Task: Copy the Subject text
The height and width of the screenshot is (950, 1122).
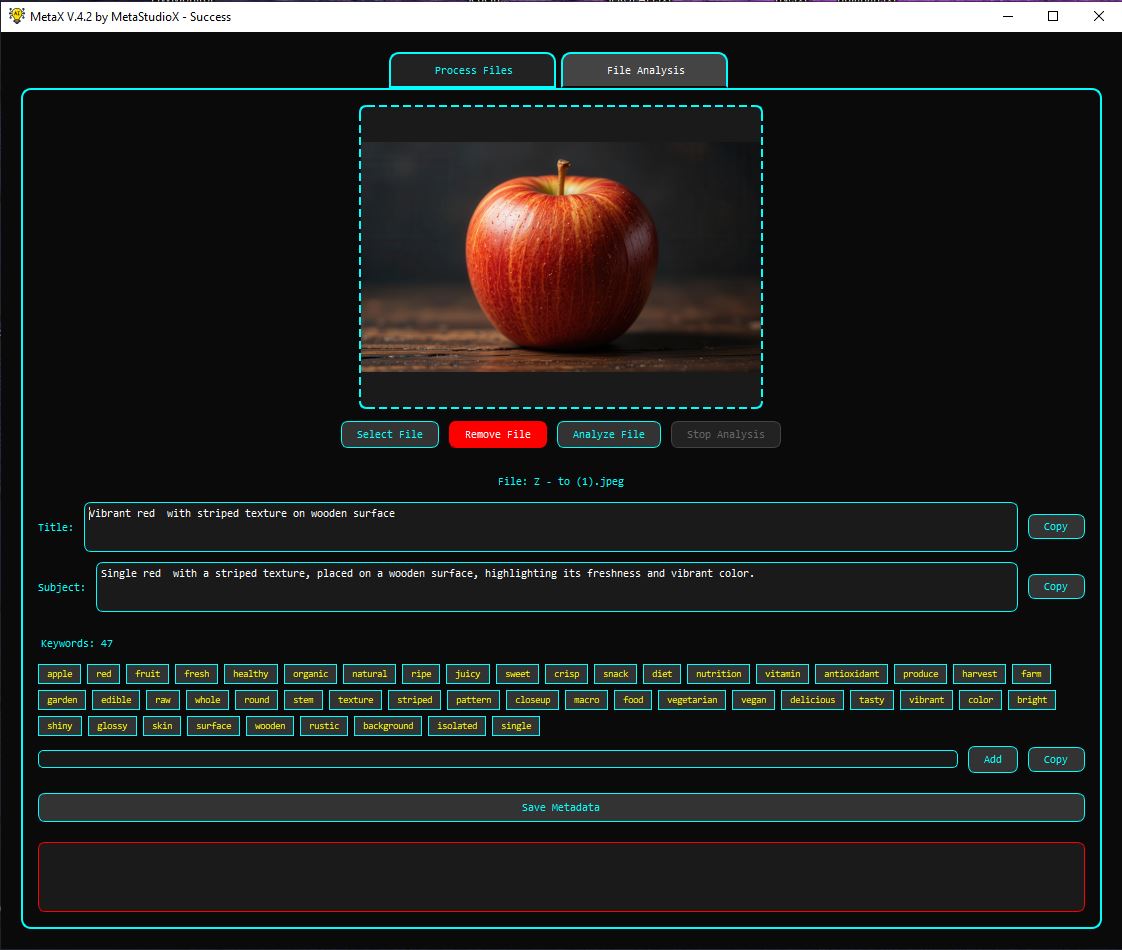Action: click(x=1056, y=587)
